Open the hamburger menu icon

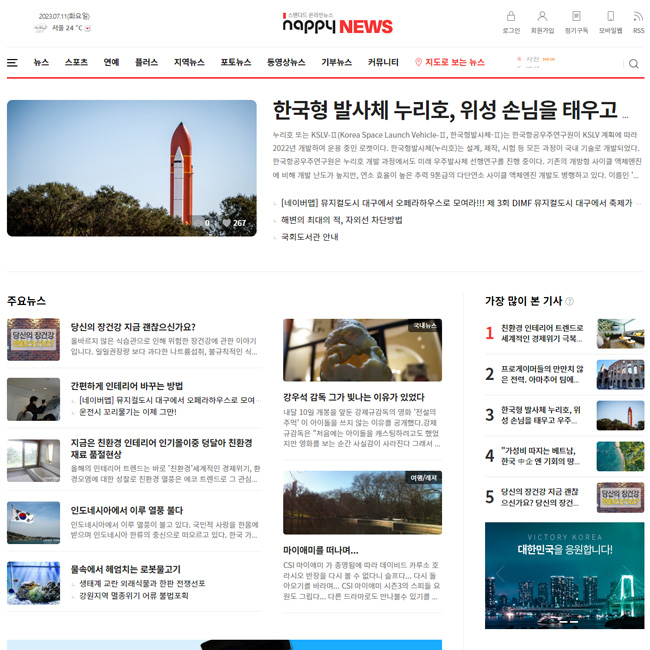click(x=12, y=63)
